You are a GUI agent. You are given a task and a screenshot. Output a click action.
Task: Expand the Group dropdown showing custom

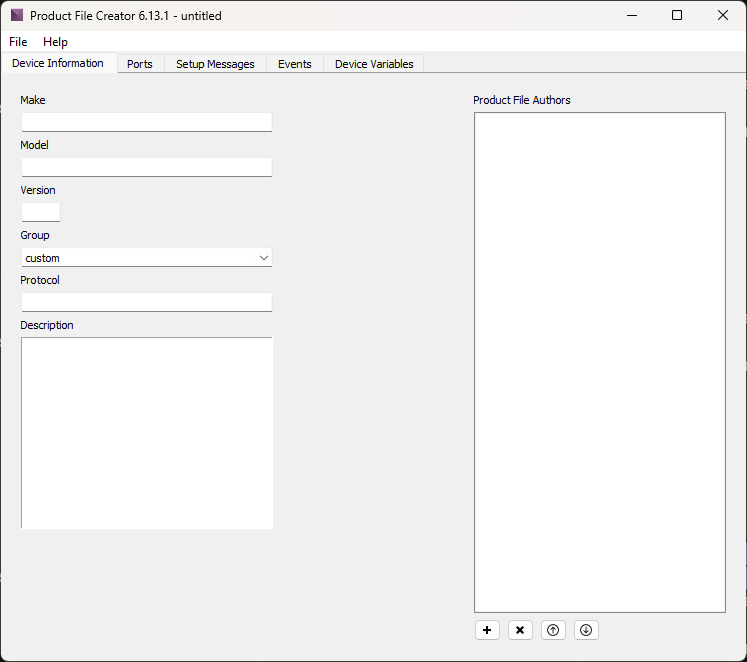146,258
